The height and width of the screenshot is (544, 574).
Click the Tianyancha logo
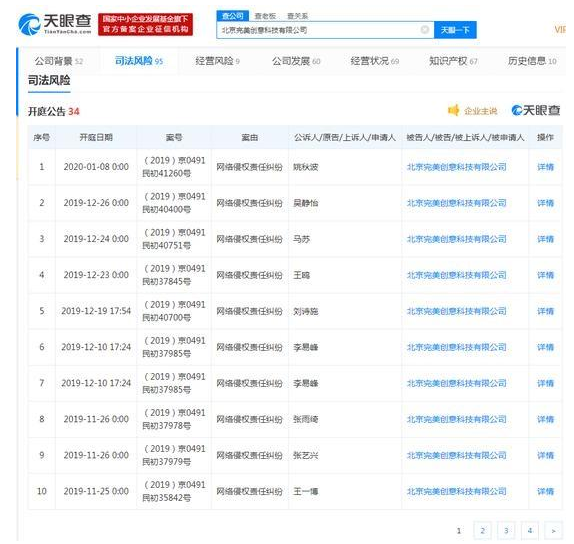pyautogui.click(x=55, y=24)
